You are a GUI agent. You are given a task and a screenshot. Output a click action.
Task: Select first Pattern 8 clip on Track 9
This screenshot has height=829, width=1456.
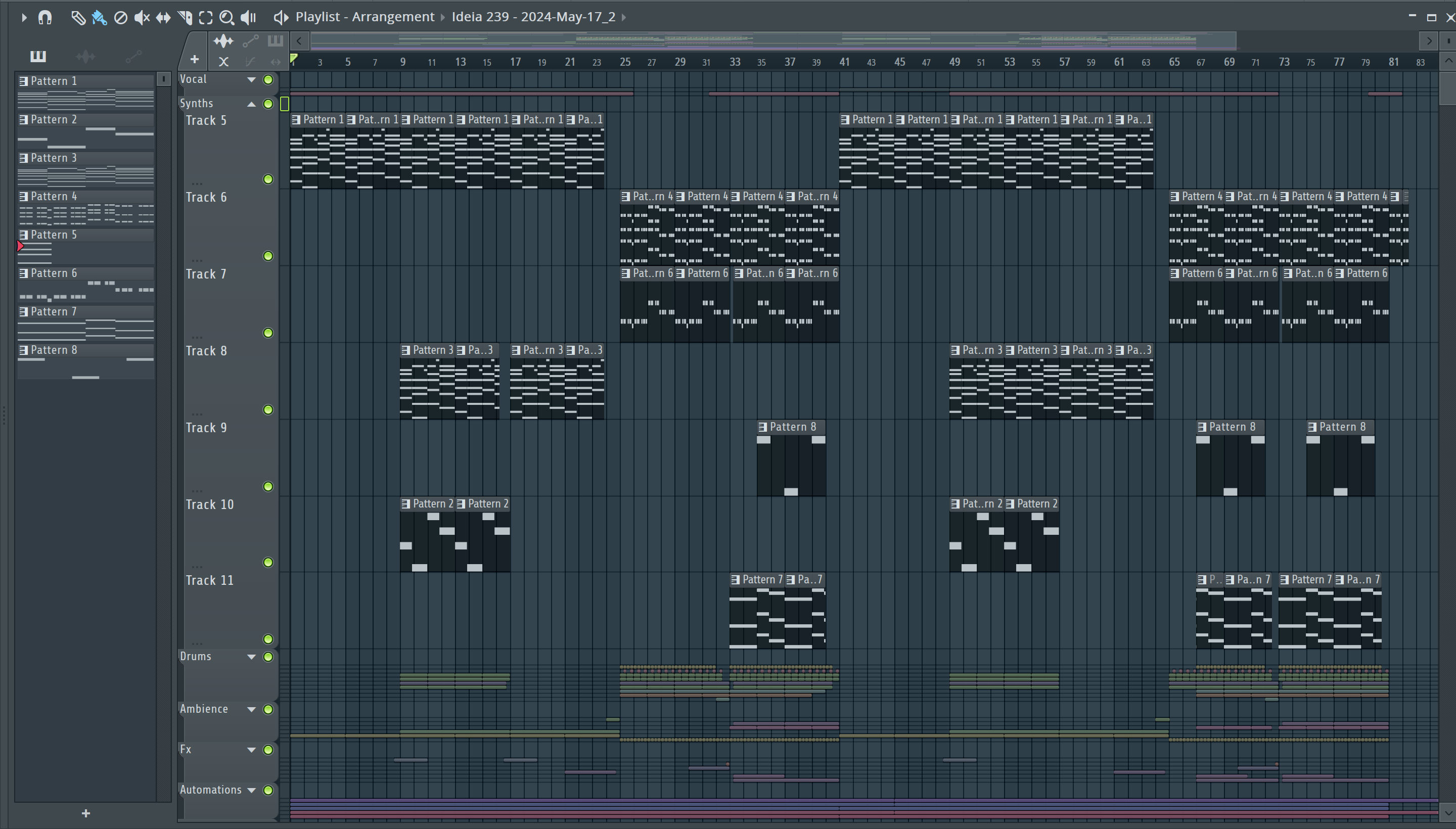791,458
